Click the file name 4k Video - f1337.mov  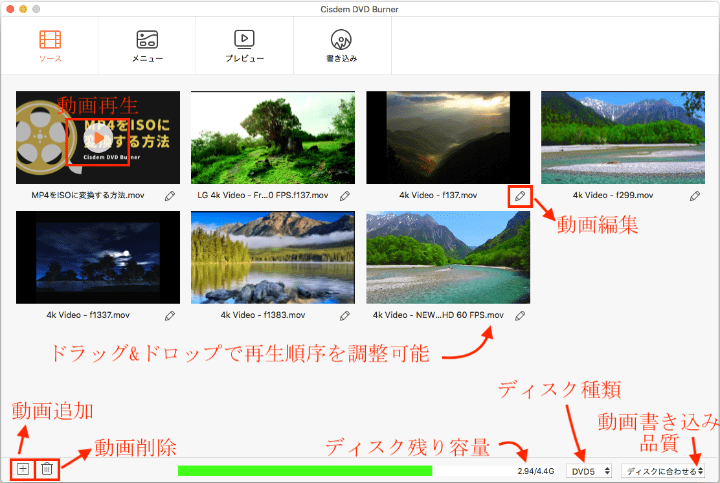click(x=88, y=315)
